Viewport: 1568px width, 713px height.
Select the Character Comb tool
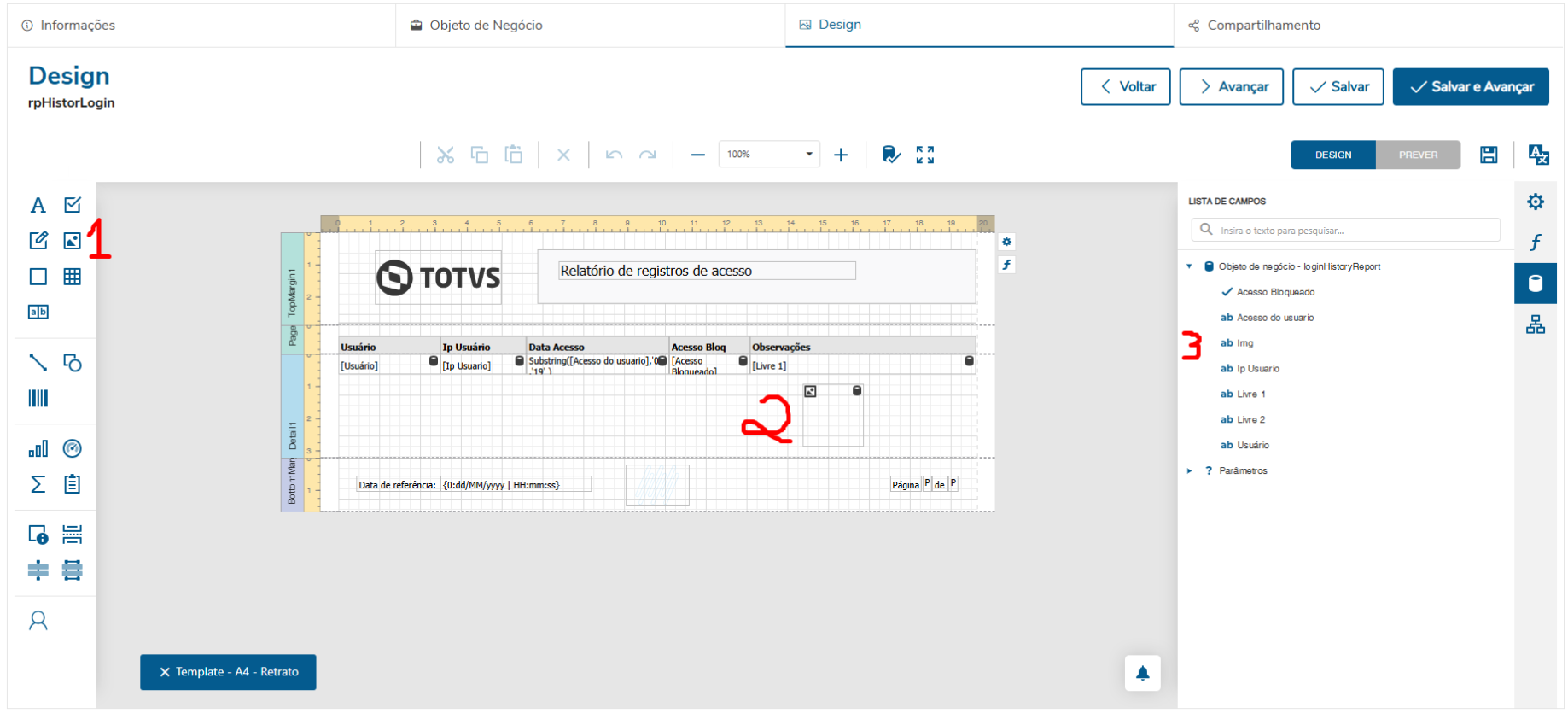(38, 312)
